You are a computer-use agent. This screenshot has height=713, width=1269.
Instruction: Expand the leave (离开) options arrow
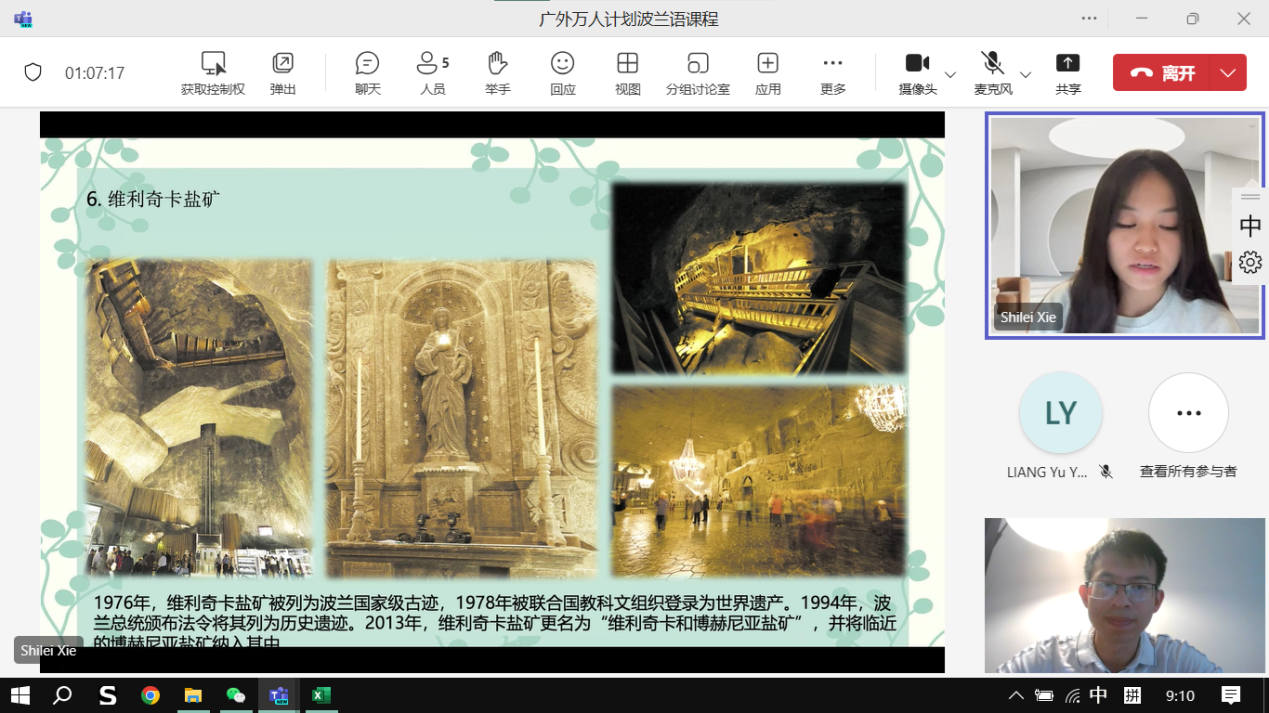coord(1228,73)
